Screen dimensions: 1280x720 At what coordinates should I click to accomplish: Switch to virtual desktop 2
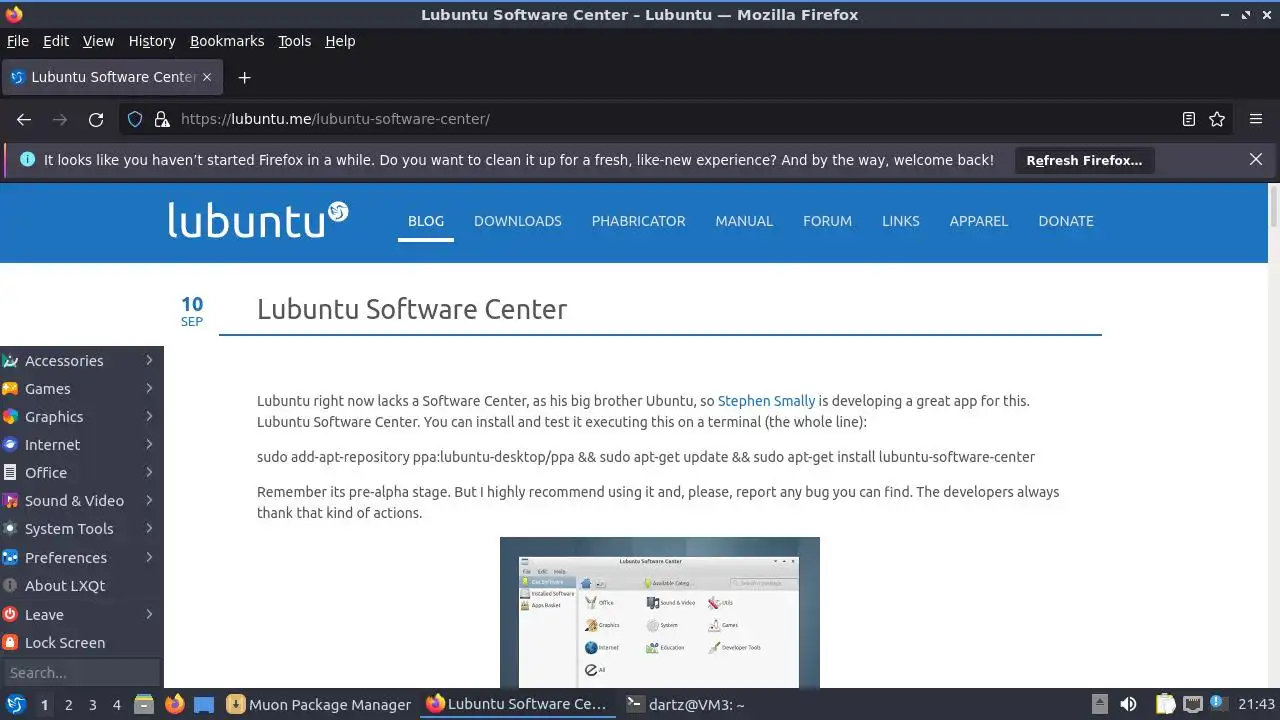point(68,704)
